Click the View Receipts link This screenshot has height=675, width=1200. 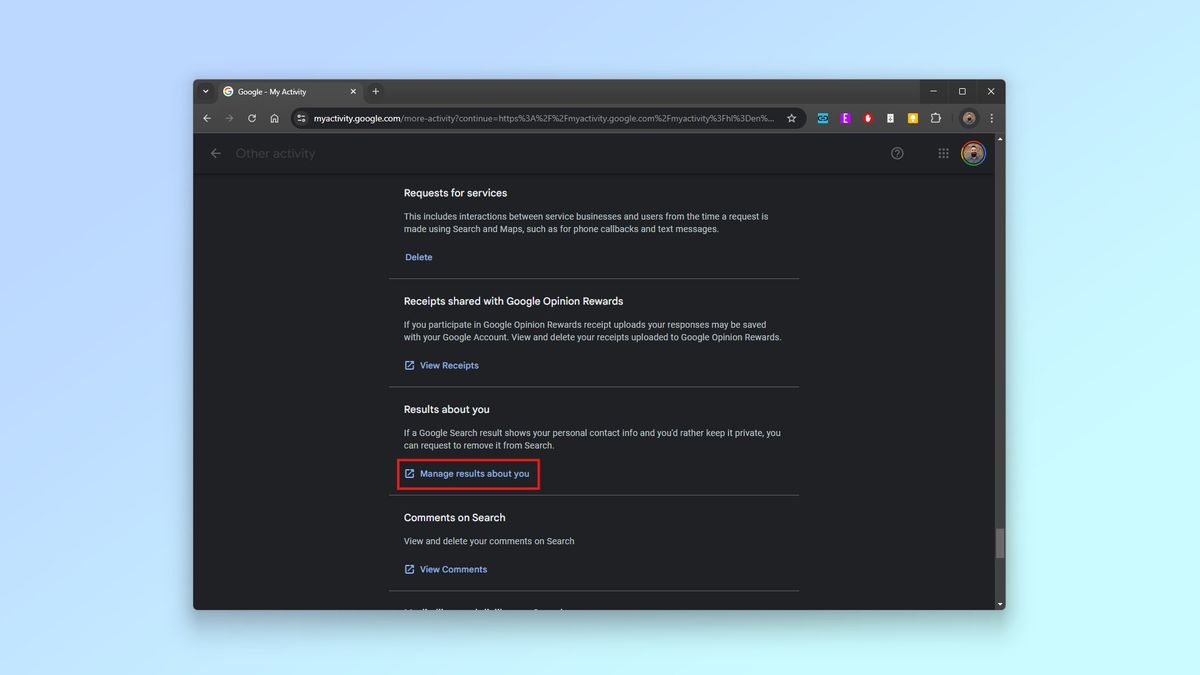[441, 365]
